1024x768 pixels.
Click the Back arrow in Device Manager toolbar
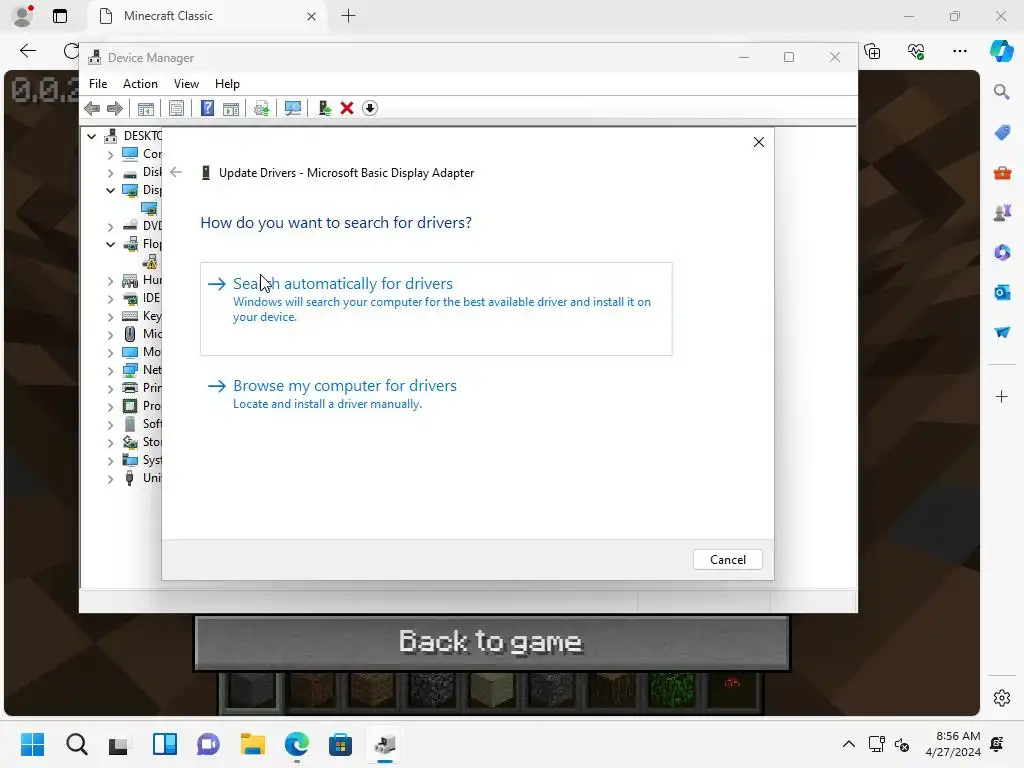[92, 108]
